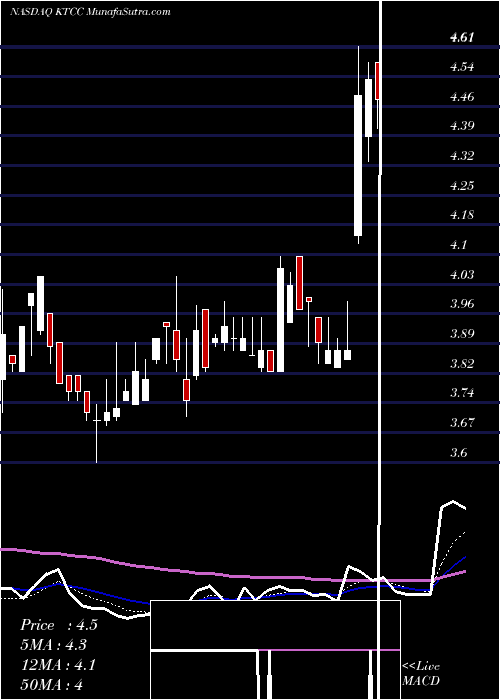The image size is (500, 700).
Task: Select the 4.54 price axis label
Action: (462, 67)
